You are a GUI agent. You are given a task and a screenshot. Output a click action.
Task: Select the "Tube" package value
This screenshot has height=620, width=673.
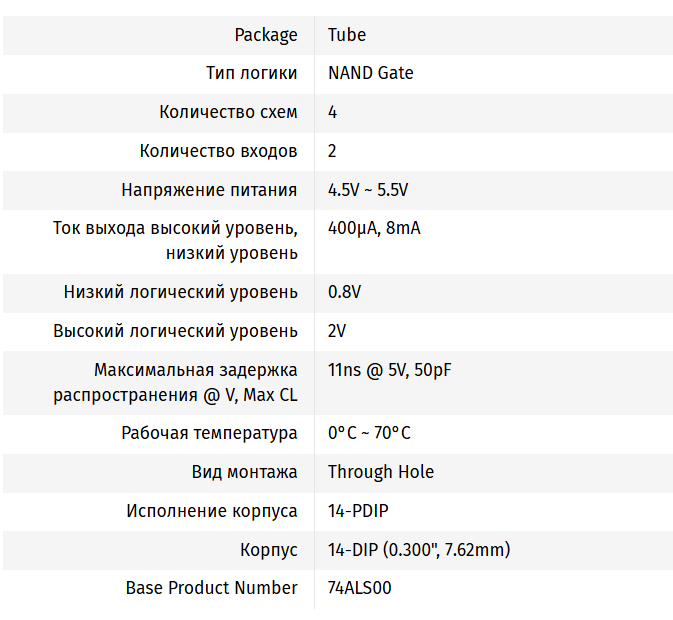click(x=347, y=35)
